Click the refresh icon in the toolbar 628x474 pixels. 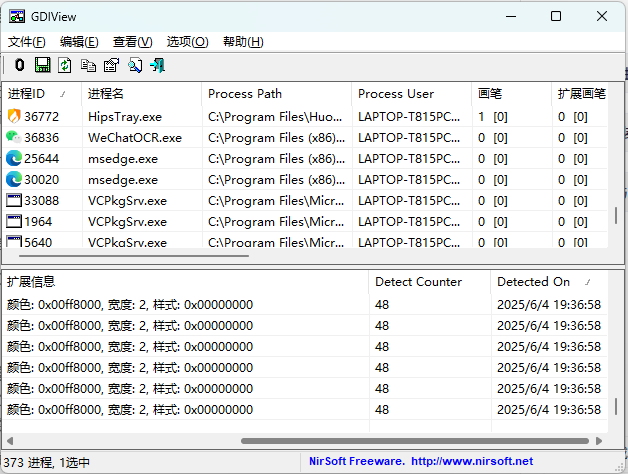[64, 65]
